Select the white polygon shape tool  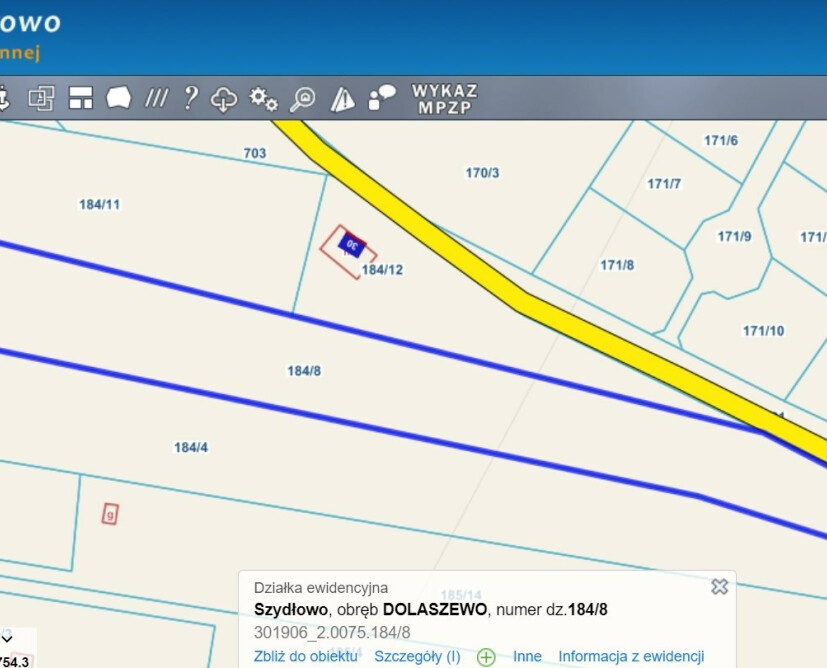point(119,98)
